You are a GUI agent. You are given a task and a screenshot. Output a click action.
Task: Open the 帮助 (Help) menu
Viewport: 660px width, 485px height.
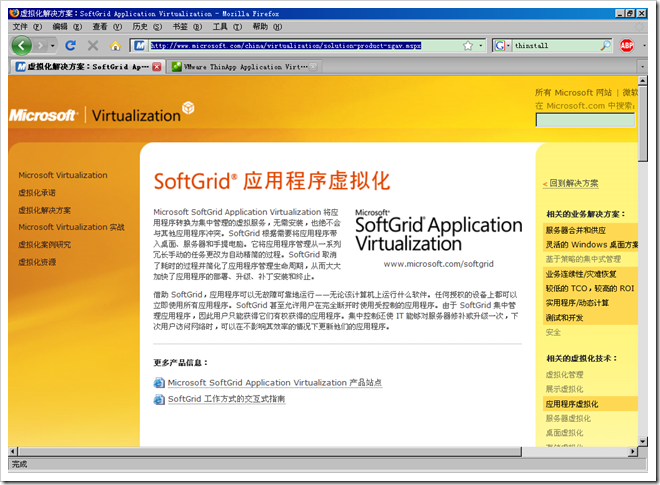pyautogui.click(x=267, y=27)
